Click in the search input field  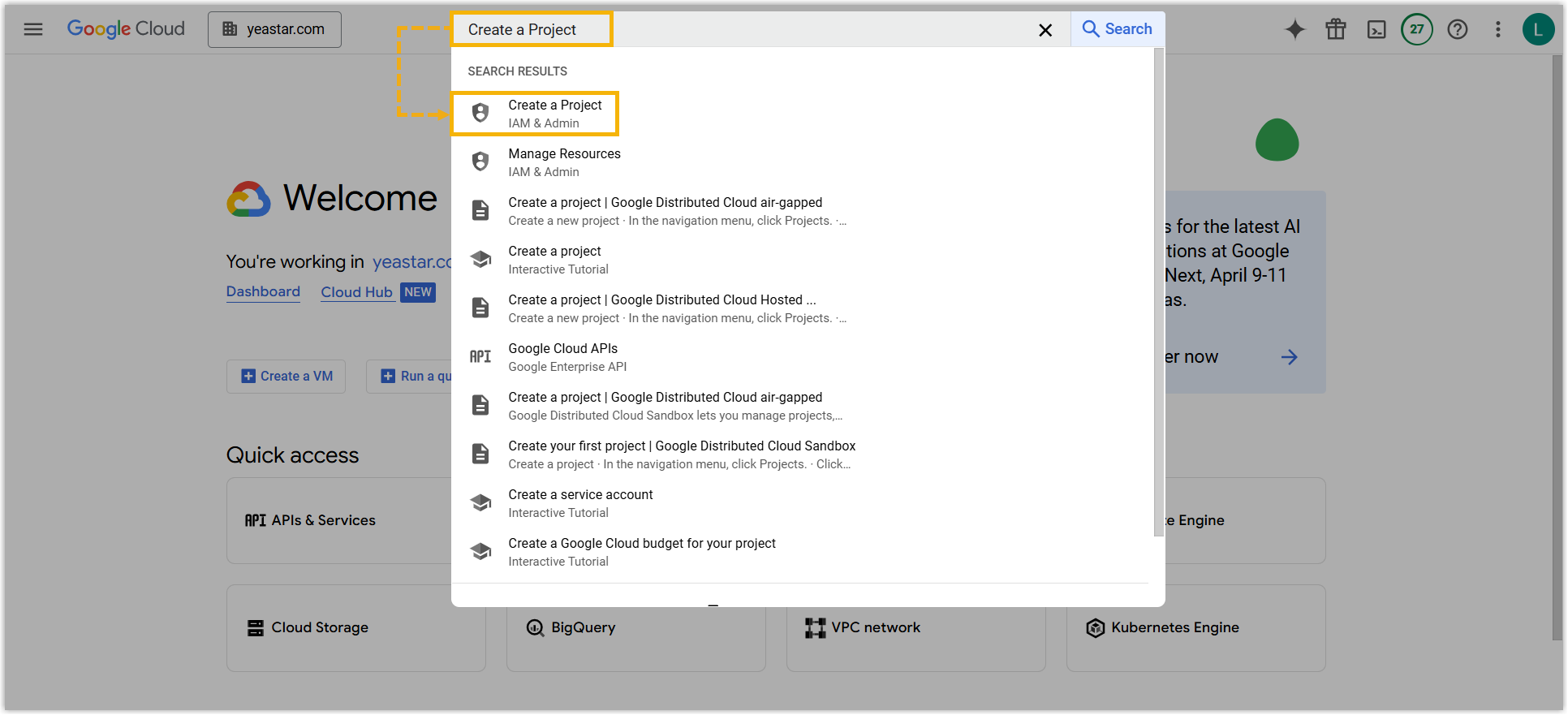point(812,30)
